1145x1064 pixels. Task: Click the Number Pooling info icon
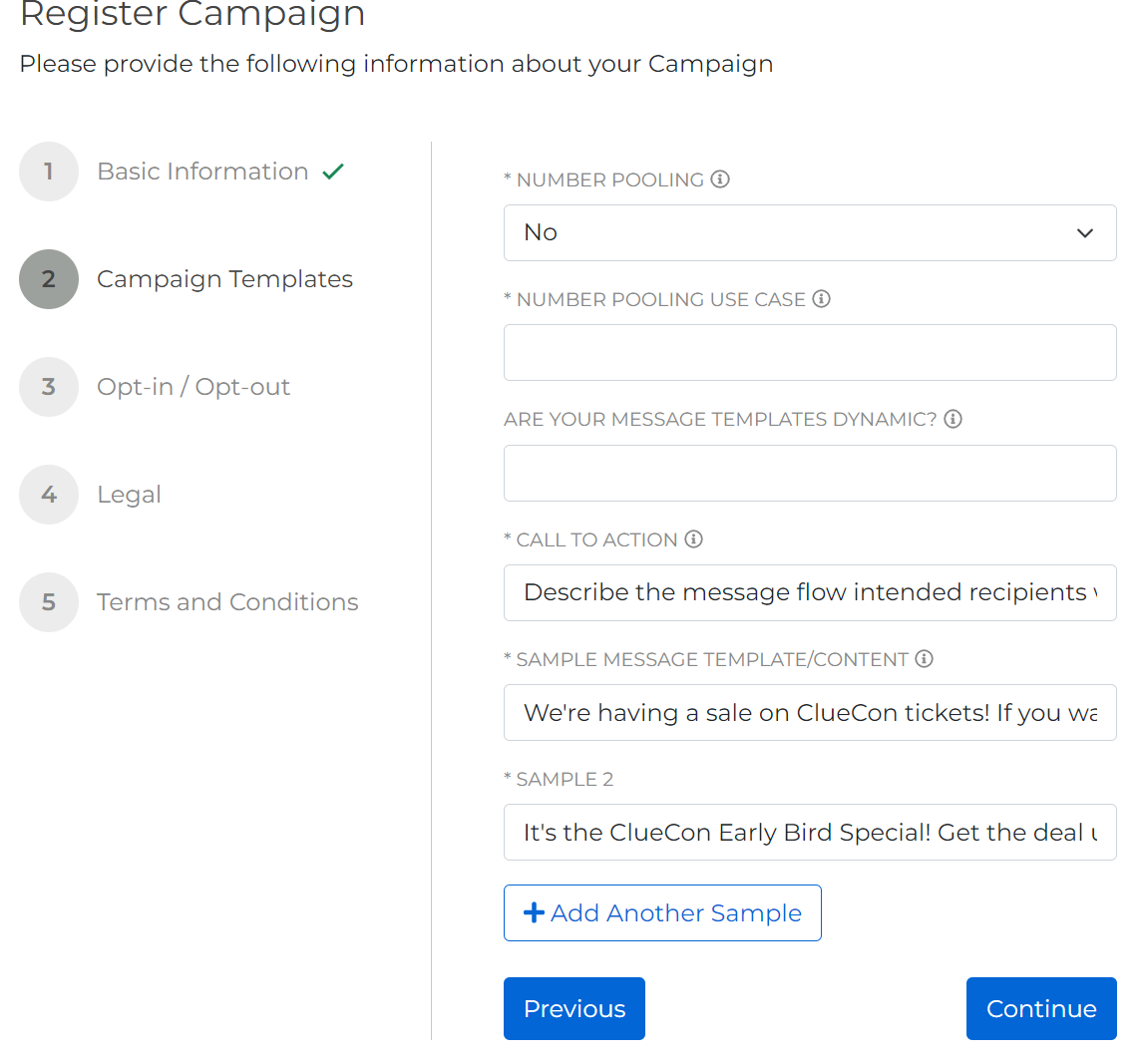pos(720,179)
